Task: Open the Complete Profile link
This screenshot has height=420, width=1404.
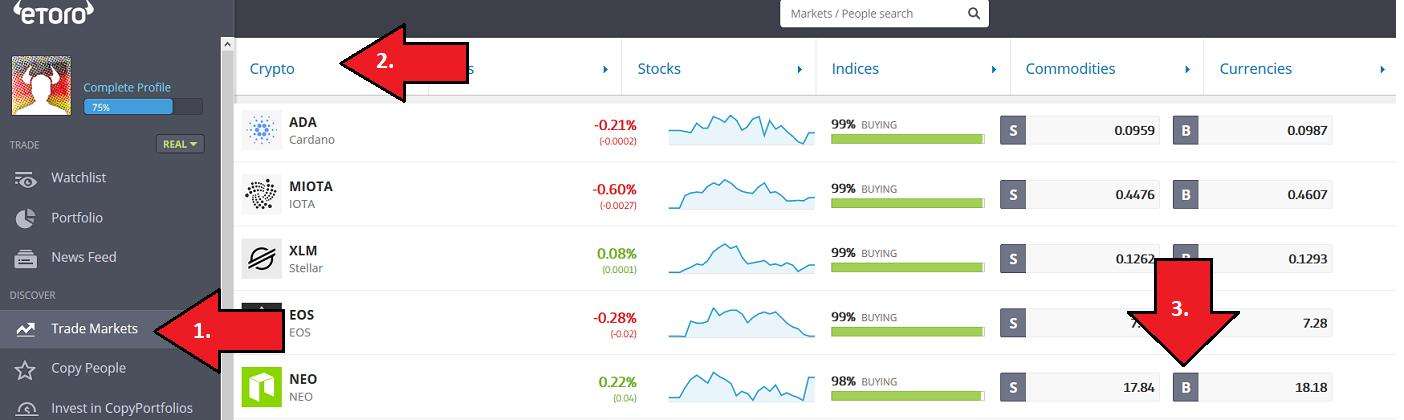Action: click(x=127, y=87)
